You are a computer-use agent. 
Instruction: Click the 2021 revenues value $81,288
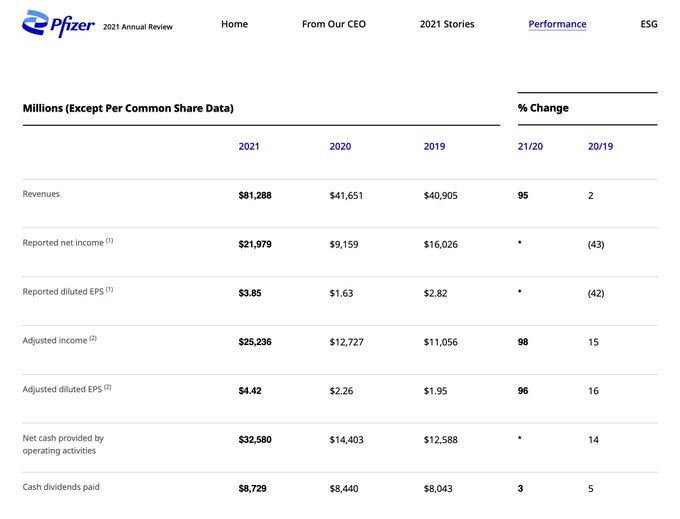click(x=254, y=196)
